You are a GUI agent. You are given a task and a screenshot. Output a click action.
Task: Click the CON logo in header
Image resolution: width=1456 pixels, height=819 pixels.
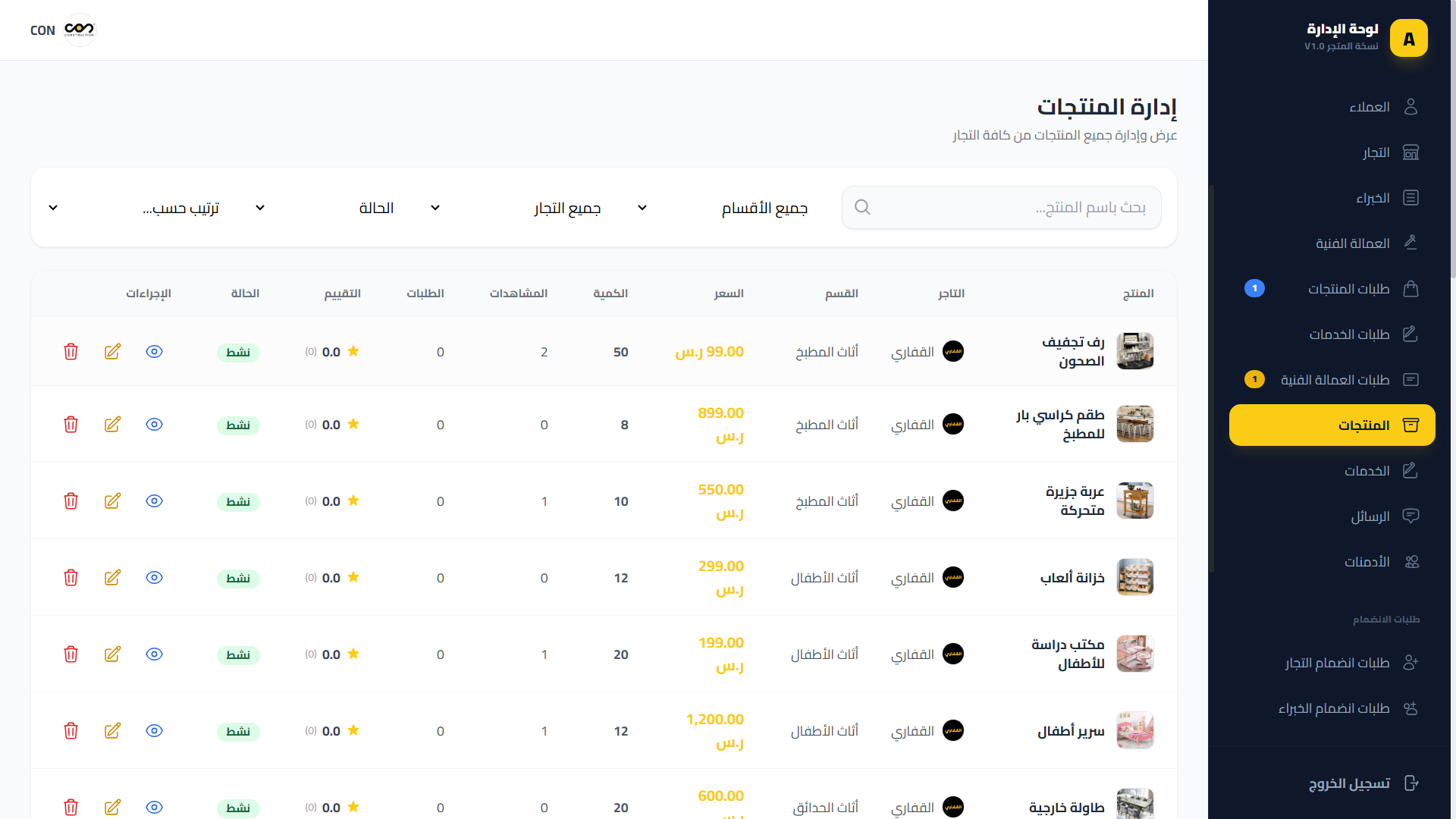(79, 30)
